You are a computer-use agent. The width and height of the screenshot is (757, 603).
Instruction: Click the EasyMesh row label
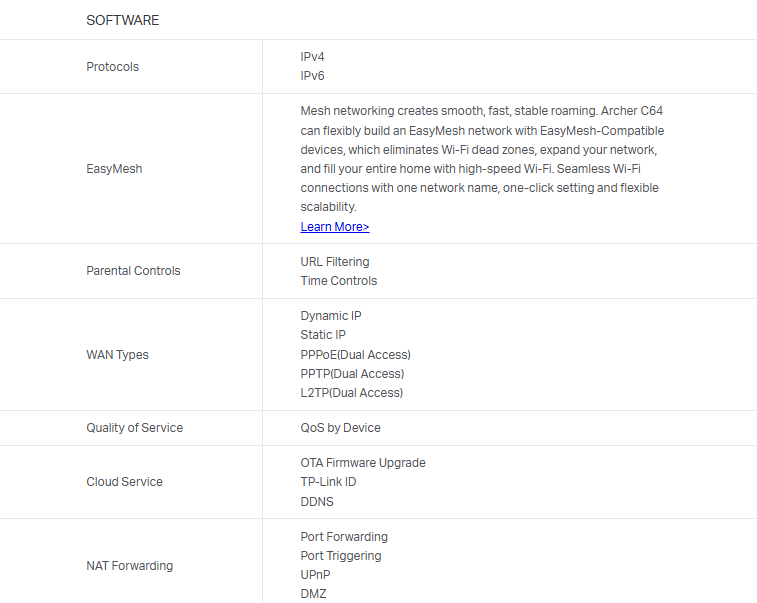(114, 169)
